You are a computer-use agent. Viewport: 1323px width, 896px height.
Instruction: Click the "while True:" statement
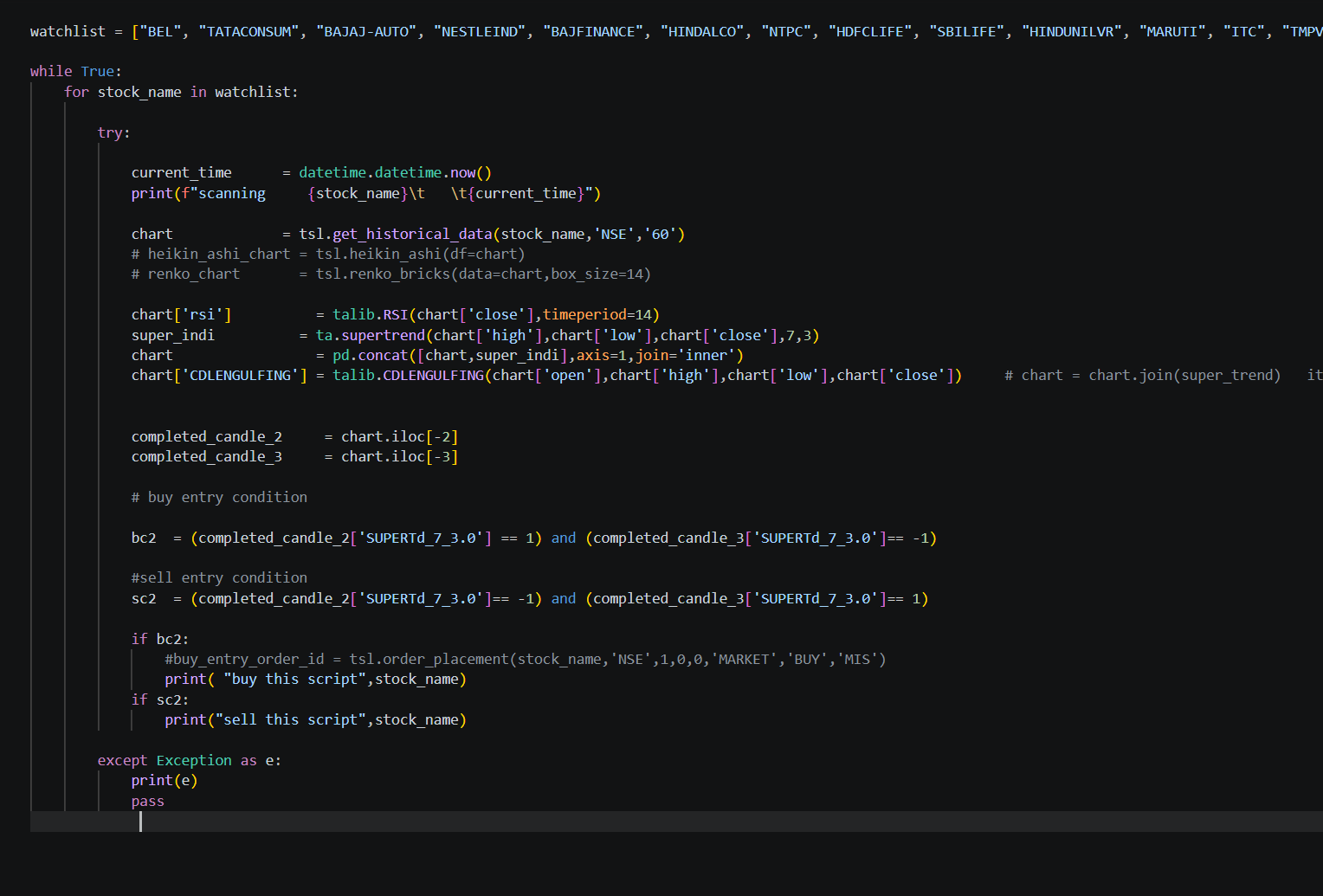76,72
